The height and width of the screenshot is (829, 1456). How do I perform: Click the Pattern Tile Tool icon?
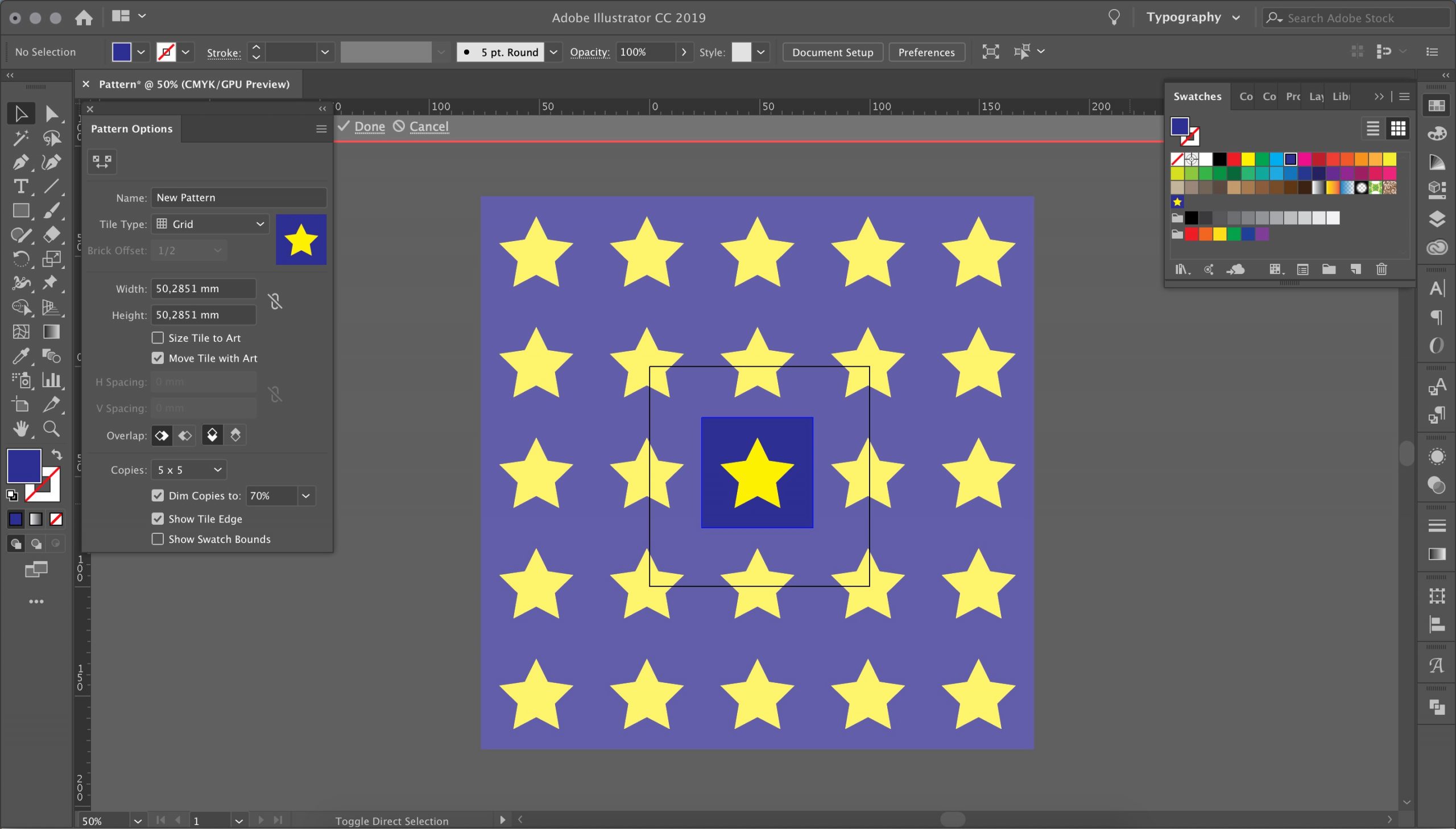click(102, 161)
